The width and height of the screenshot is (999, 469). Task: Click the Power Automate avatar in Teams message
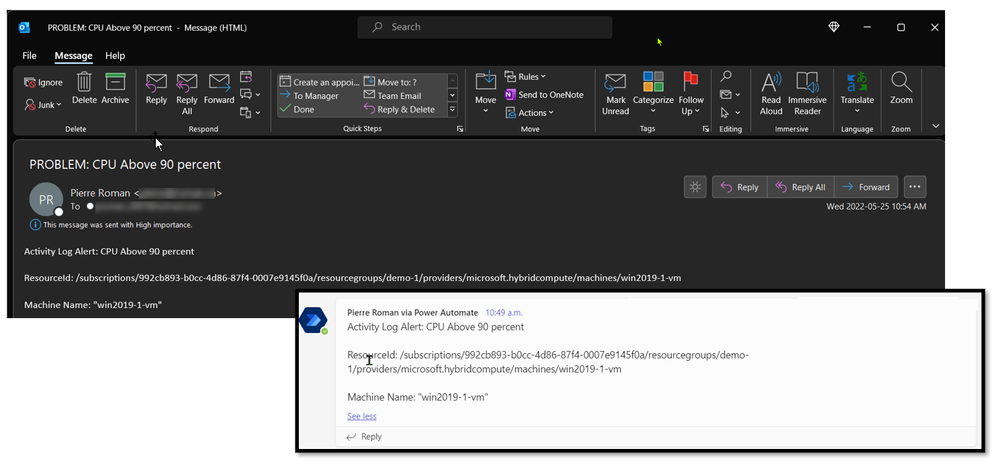pyautogui.click(x=313, y=321)
